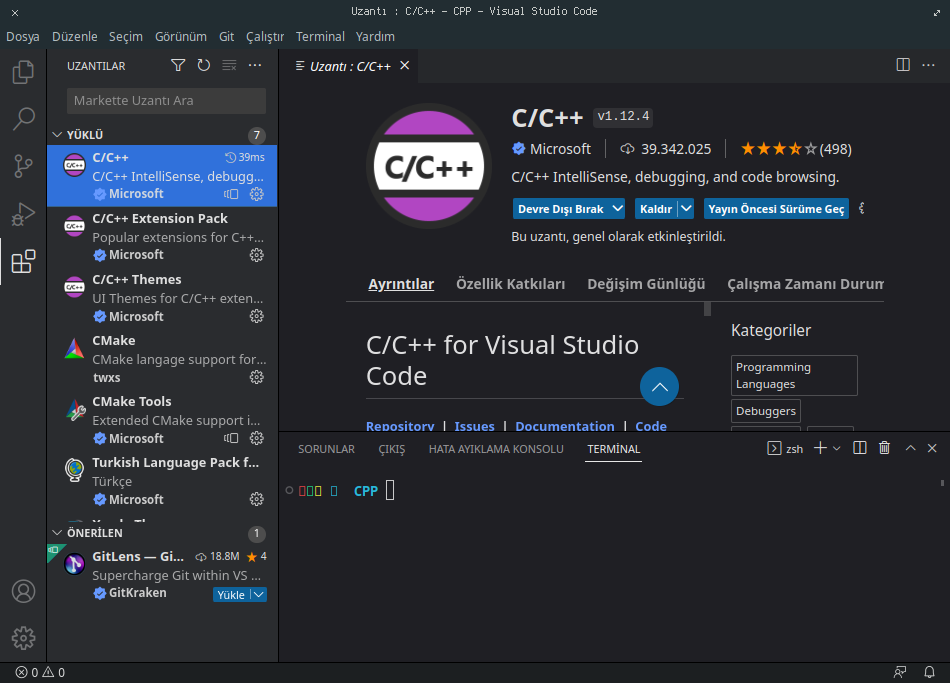Click the scroll-to-top round arrow button
Screen dimensions: 950x683
pos(659,387)
